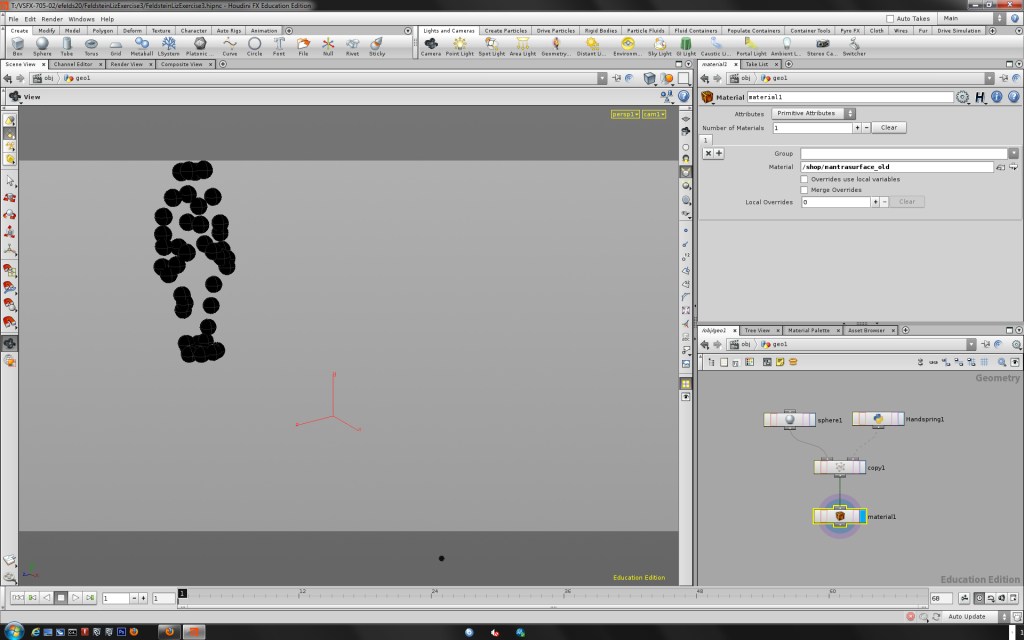Toggle Auto Takes in the top-right corner
Image resolution: width=1024 pixels, height=640 pixels.
tap(890, 17)
